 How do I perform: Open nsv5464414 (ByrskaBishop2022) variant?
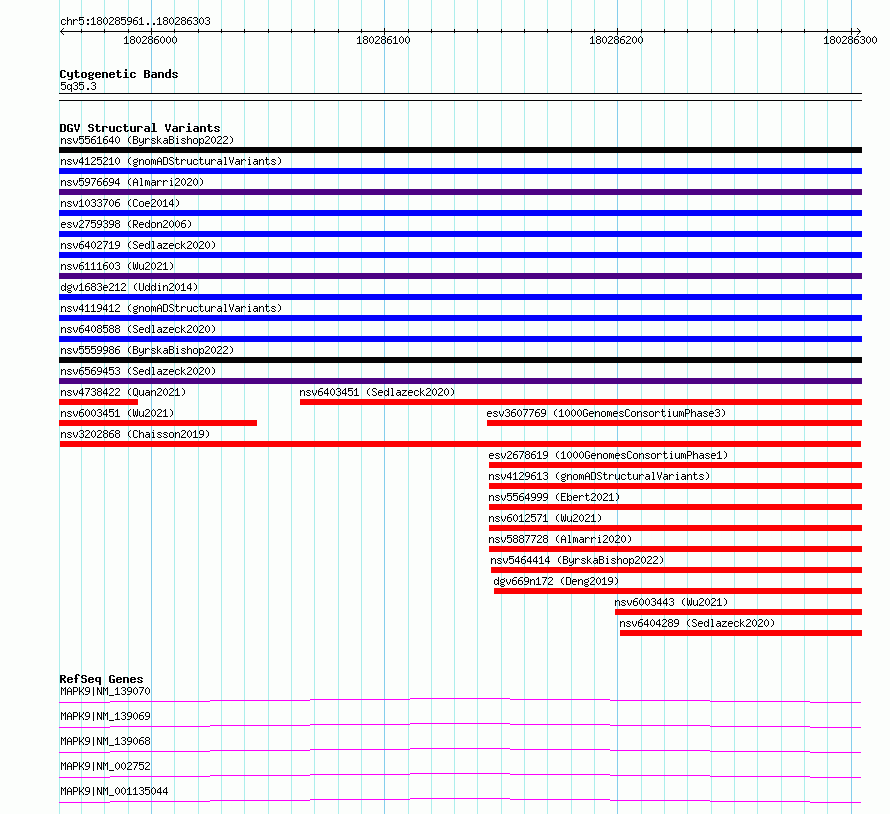point(577,560)
